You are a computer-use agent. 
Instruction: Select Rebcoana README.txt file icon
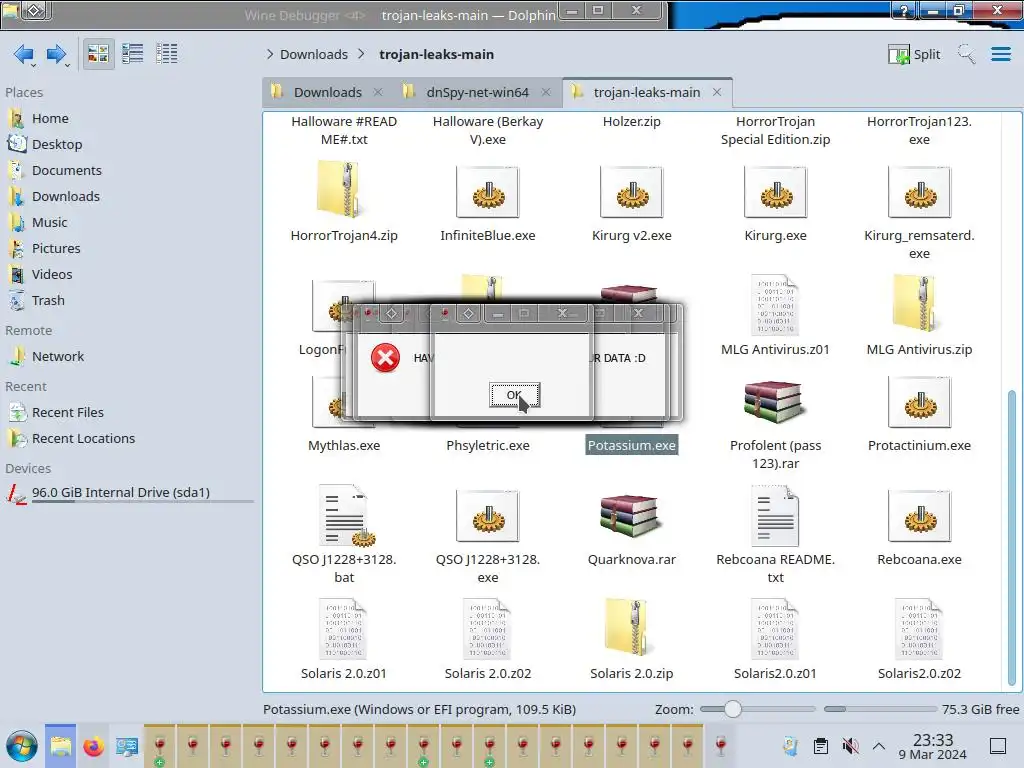click(775, 515)
